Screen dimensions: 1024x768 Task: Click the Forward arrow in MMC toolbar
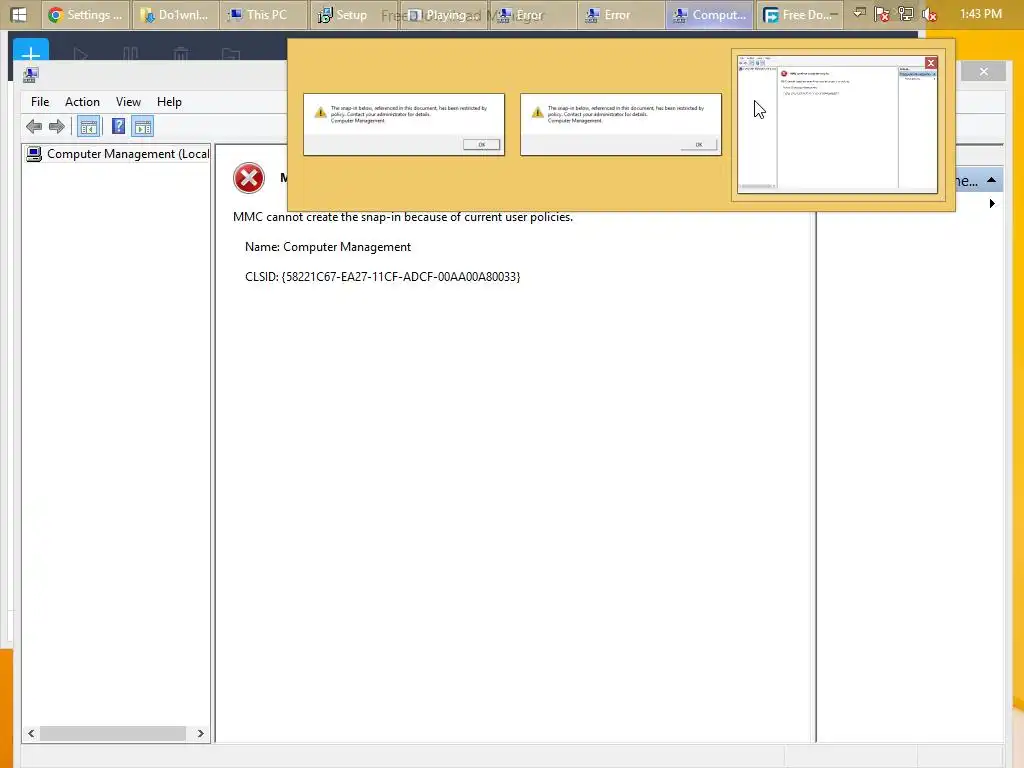tap(57, 127)
